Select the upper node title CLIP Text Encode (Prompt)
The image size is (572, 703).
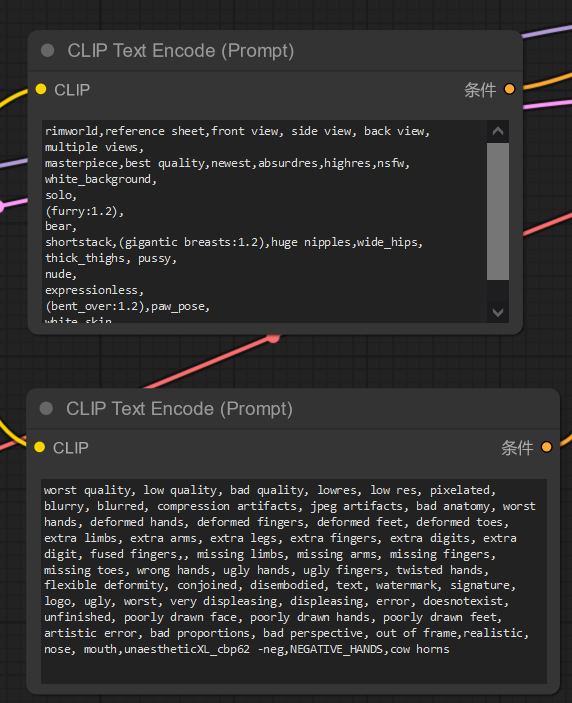pyautogui.click(x=181, y=51)
